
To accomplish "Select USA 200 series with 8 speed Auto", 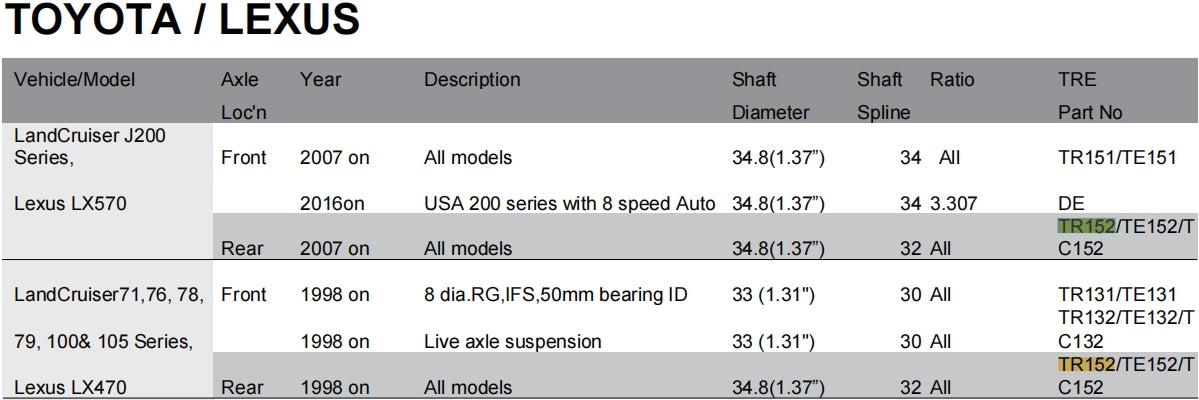I will coord(569,204).
